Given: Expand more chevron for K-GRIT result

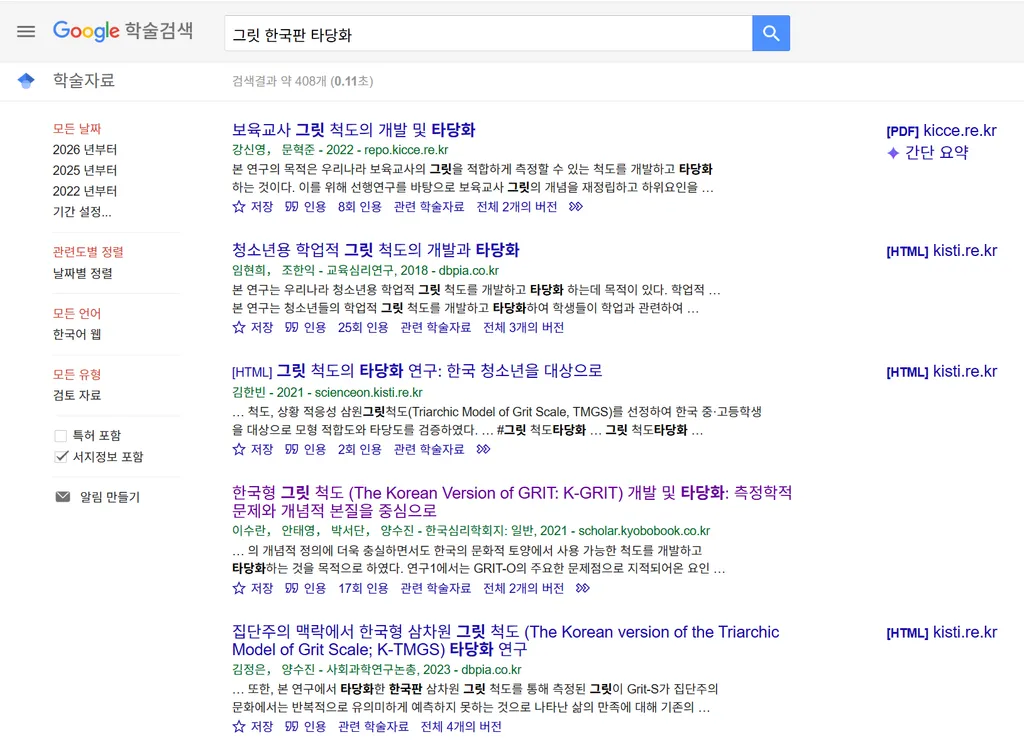Looking at the screenshot, I should 583,588.
